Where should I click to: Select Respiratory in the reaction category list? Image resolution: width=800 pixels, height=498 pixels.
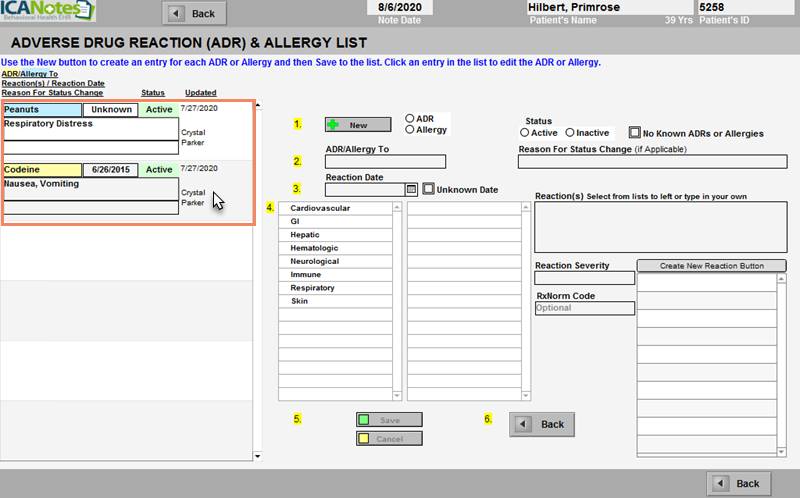click(312, 288)
